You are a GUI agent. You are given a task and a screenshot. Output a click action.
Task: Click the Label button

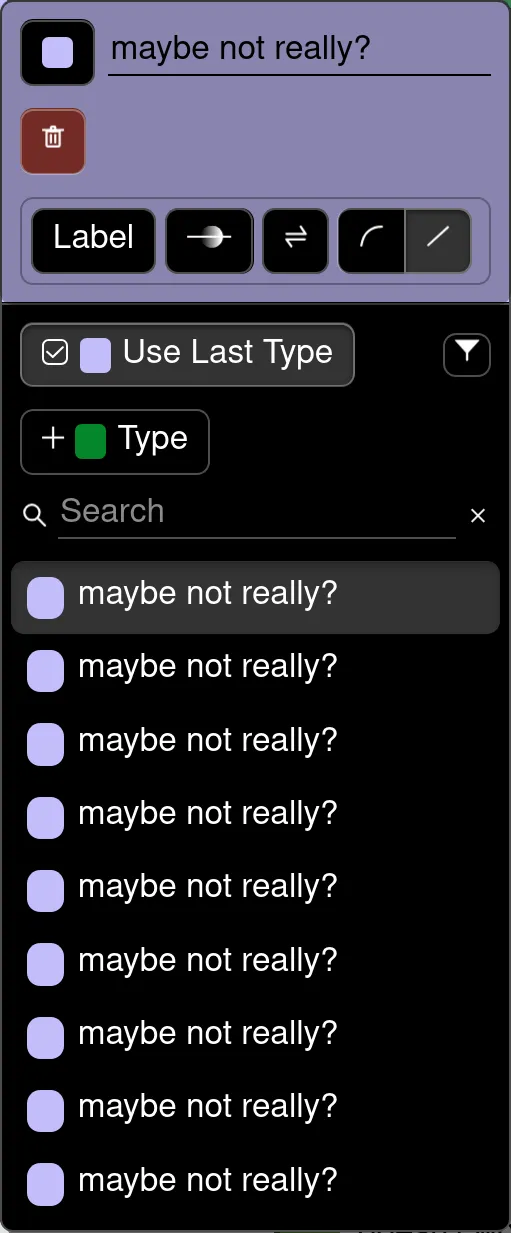pos(94,241)
